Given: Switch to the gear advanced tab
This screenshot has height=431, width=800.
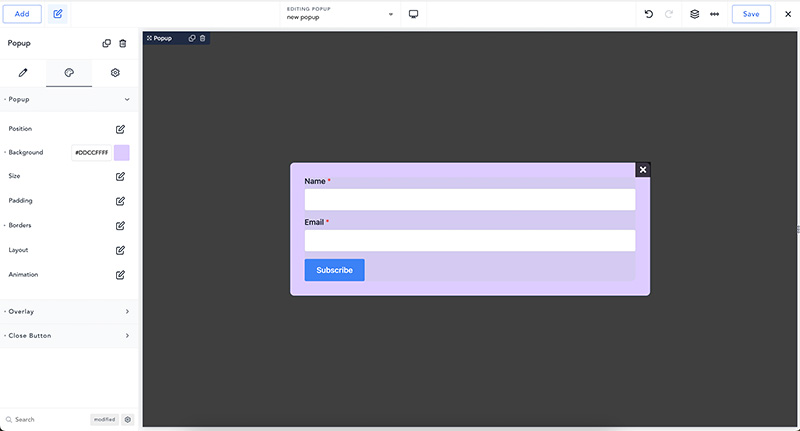Looking at the screenshot, I should pos(115,73).
